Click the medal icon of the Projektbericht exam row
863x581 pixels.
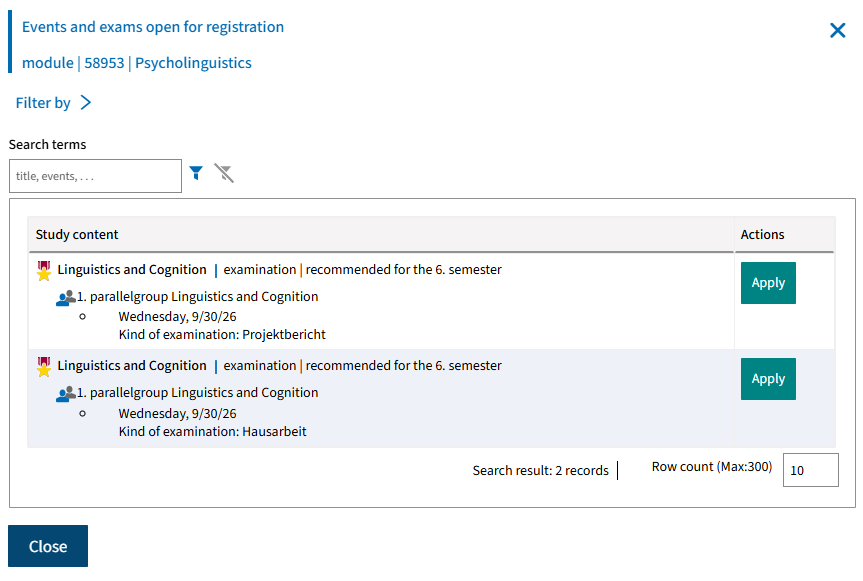click(x=44, y=271)
